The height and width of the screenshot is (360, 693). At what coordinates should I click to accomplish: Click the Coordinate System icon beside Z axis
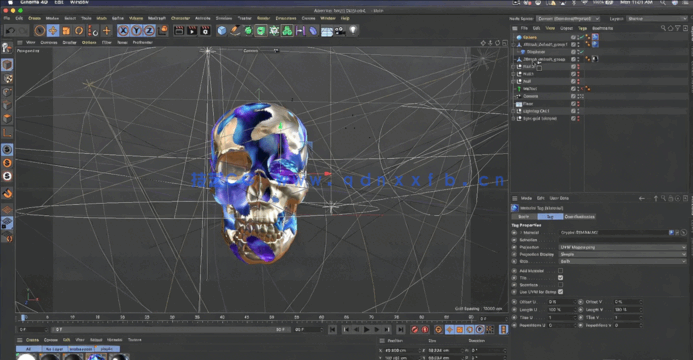coord(163,30)
